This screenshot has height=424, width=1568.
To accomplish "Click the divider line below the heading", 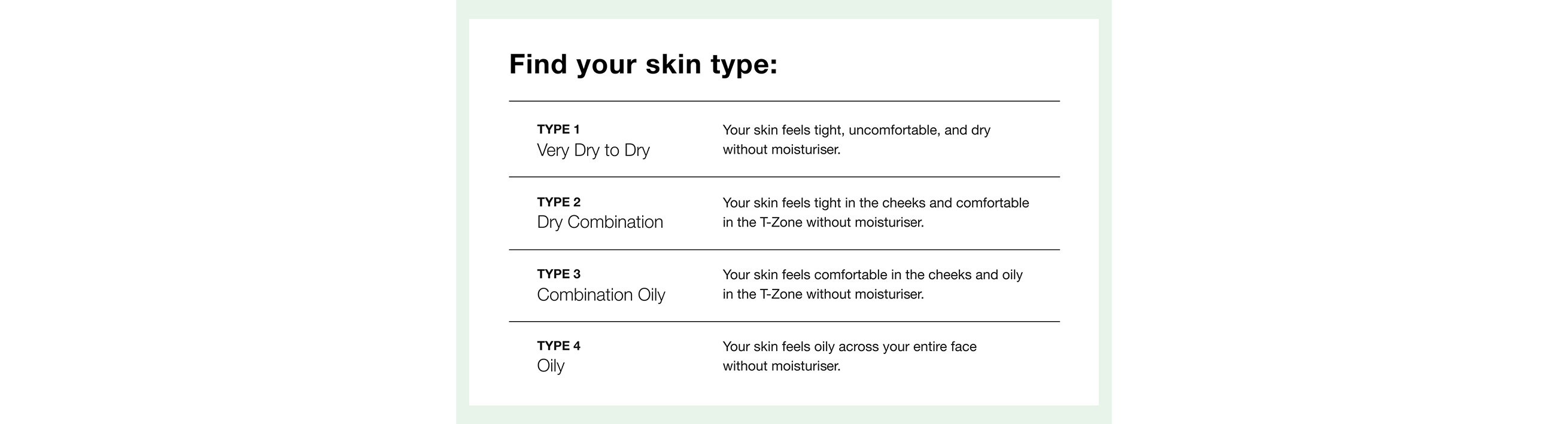I will [784, 101].
